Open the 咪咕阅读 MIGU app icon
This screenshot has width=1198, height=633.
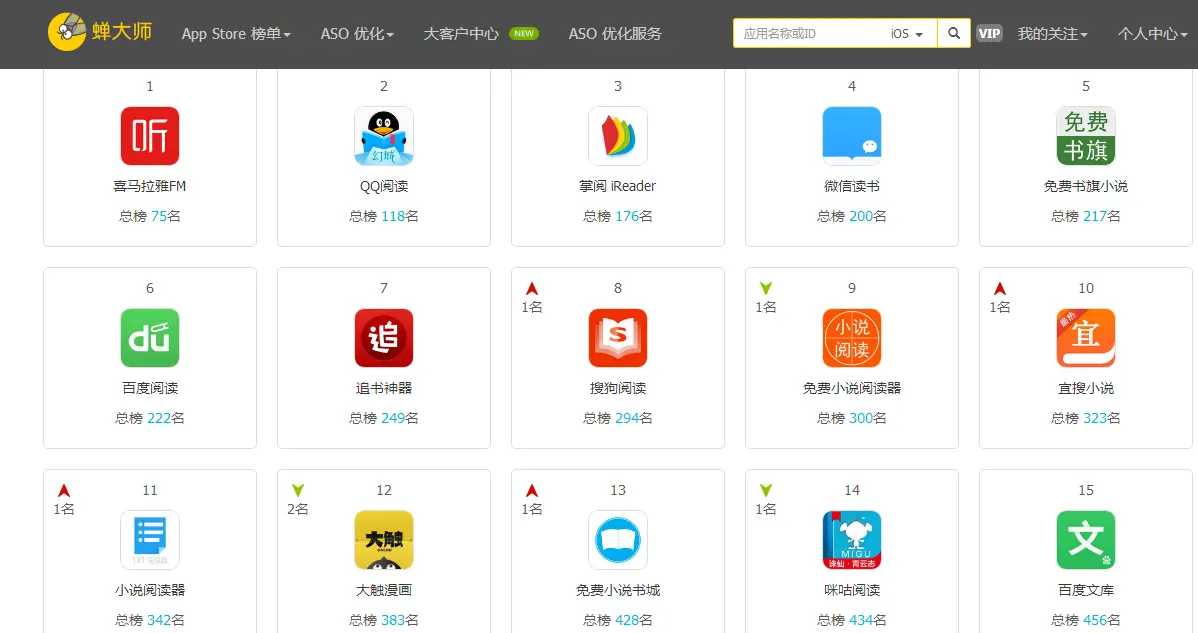click(x=852, y=540)
